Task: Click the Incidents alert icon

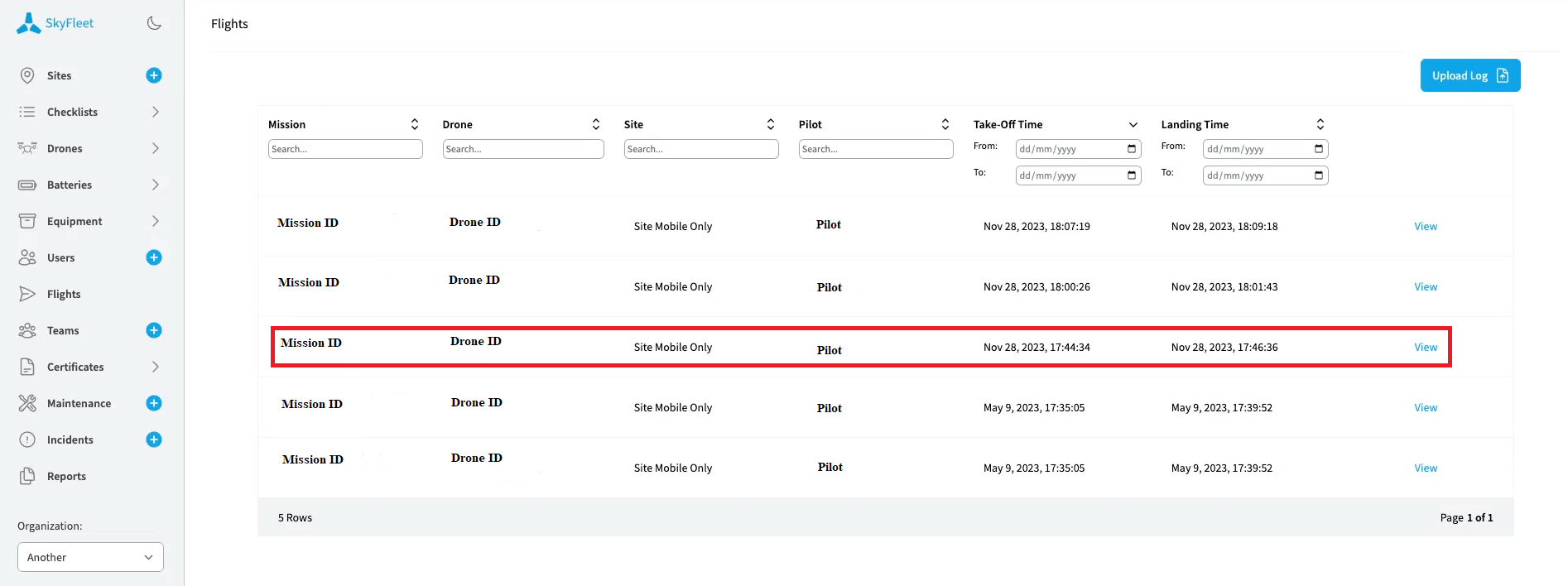Action: point(27,439)
